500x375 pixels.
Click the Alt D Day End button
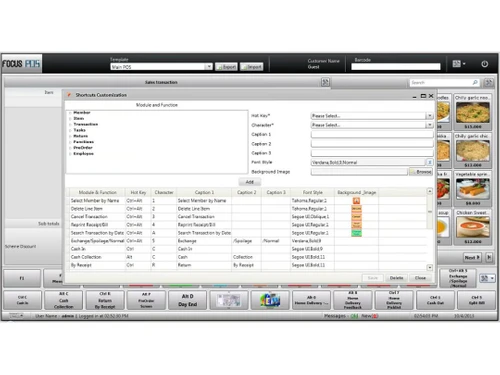pos(187,300)
